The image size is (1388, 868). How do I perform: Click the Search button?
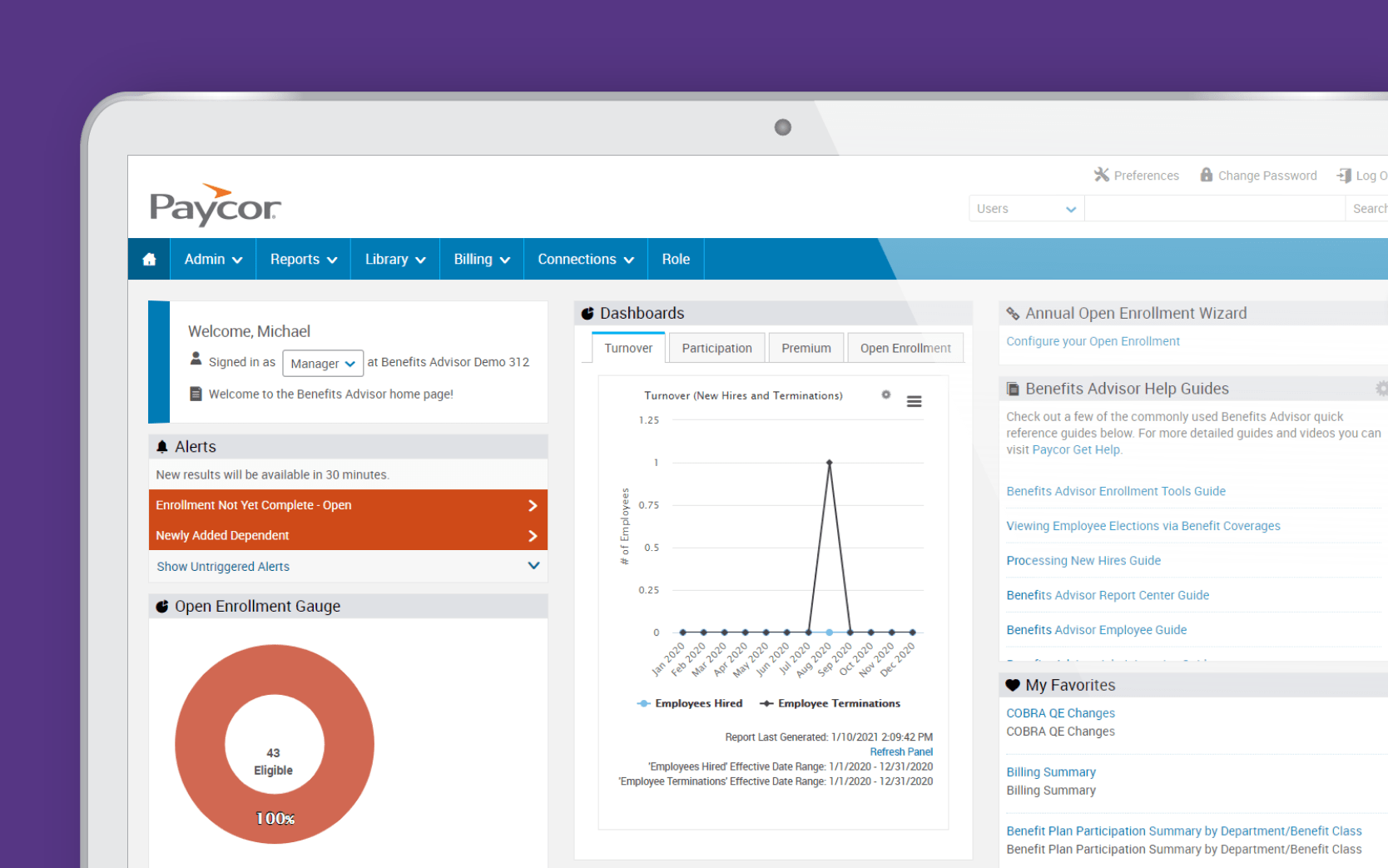(x=1367, y=209)
